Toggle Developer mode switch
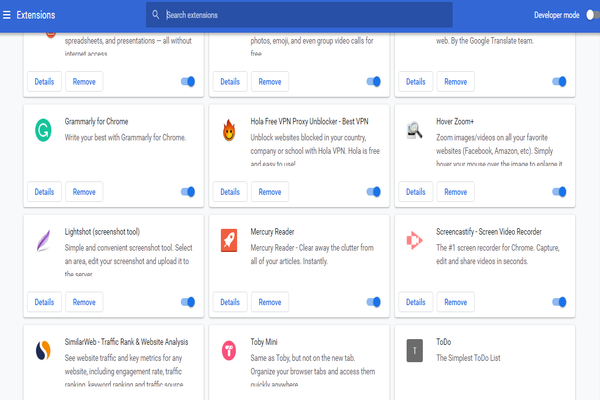This screenshot has width=600, height=400. (593, 15)
